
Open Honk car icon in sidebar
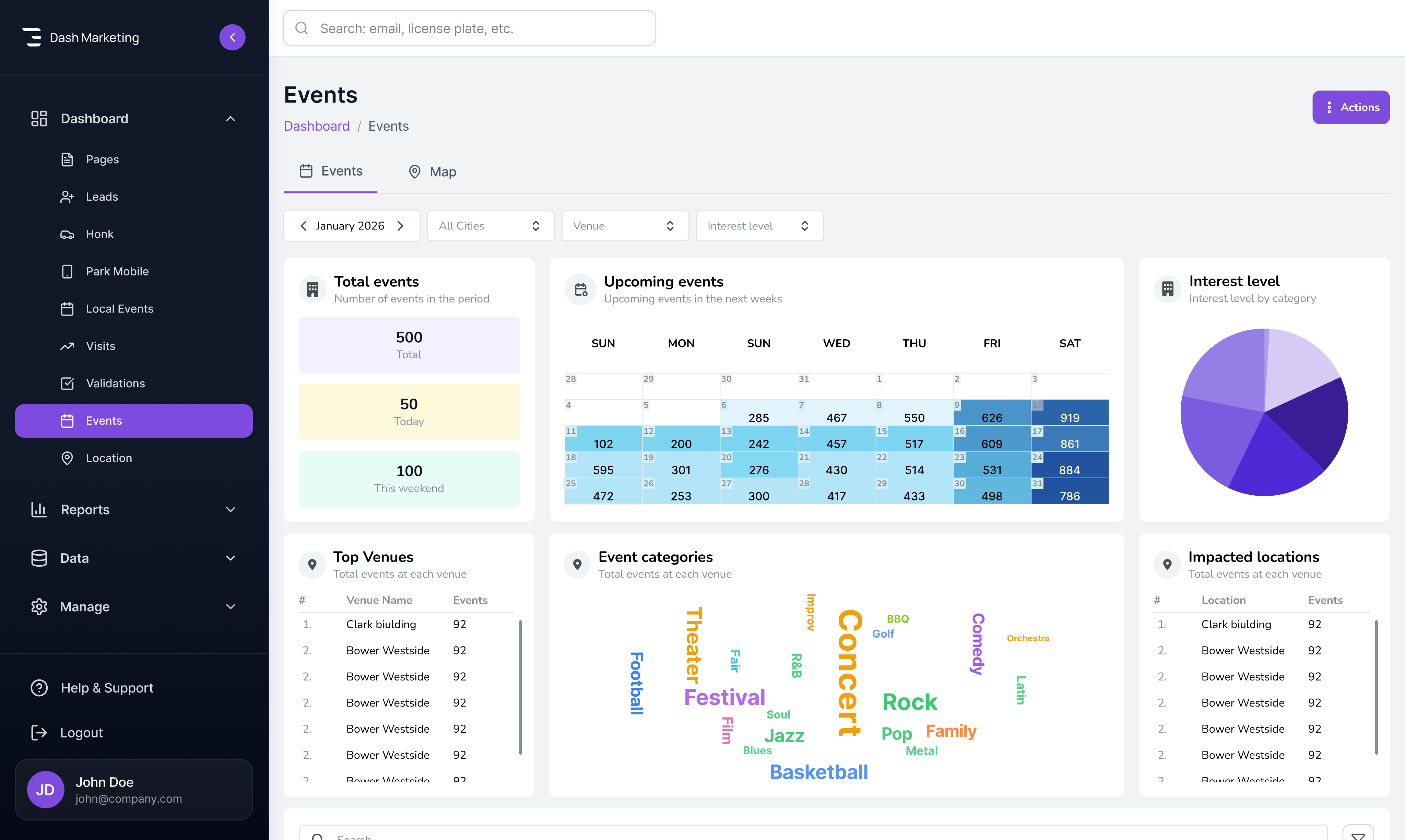[67, 234]
